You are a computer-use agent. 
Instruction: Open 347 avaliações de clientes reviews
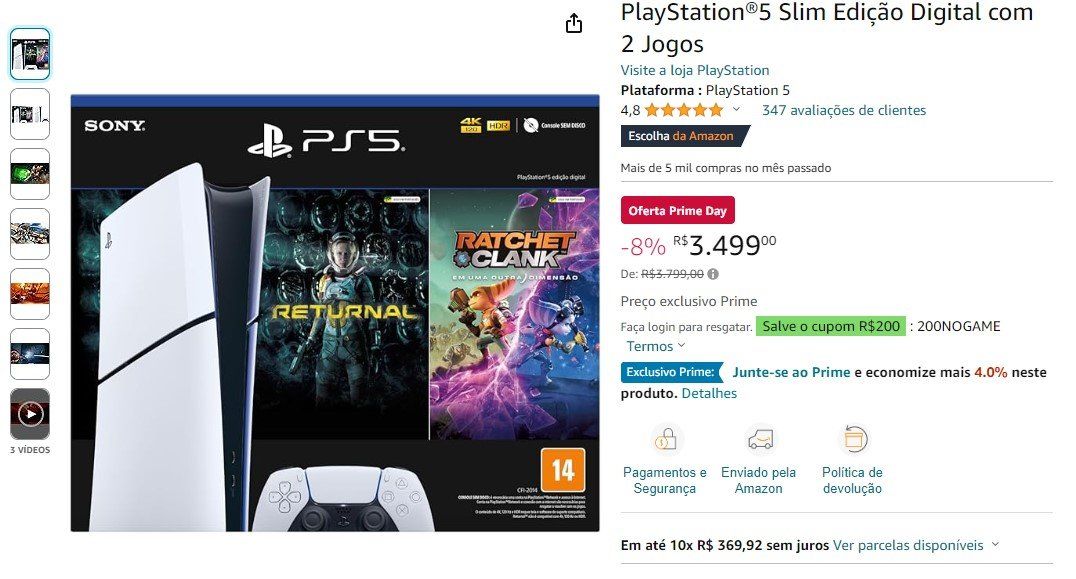pos(843,110)
